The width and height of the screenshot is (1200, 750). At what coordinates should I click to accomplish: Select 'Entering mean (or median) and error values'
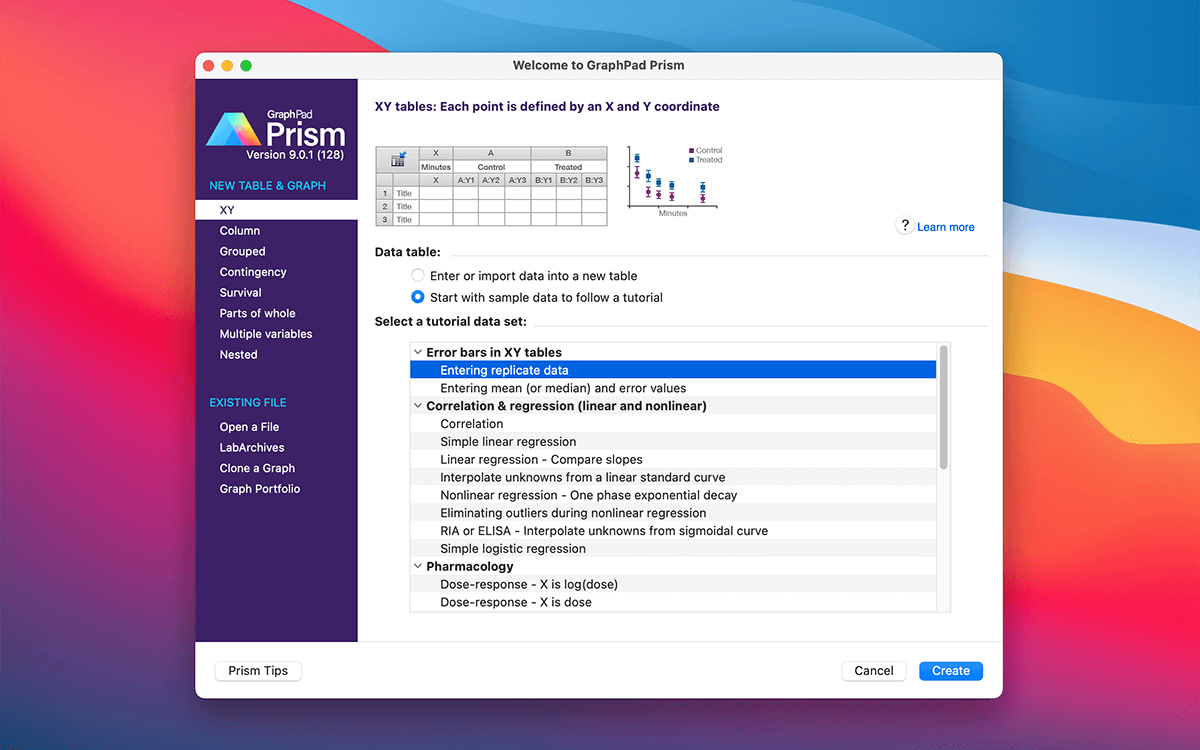673,388
